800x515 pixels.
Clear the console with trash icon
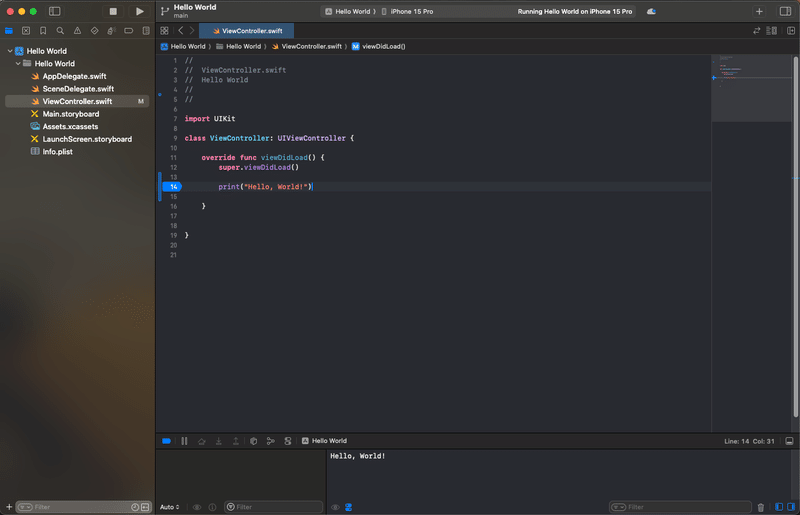pyautogui.click(x=761, y=507)
